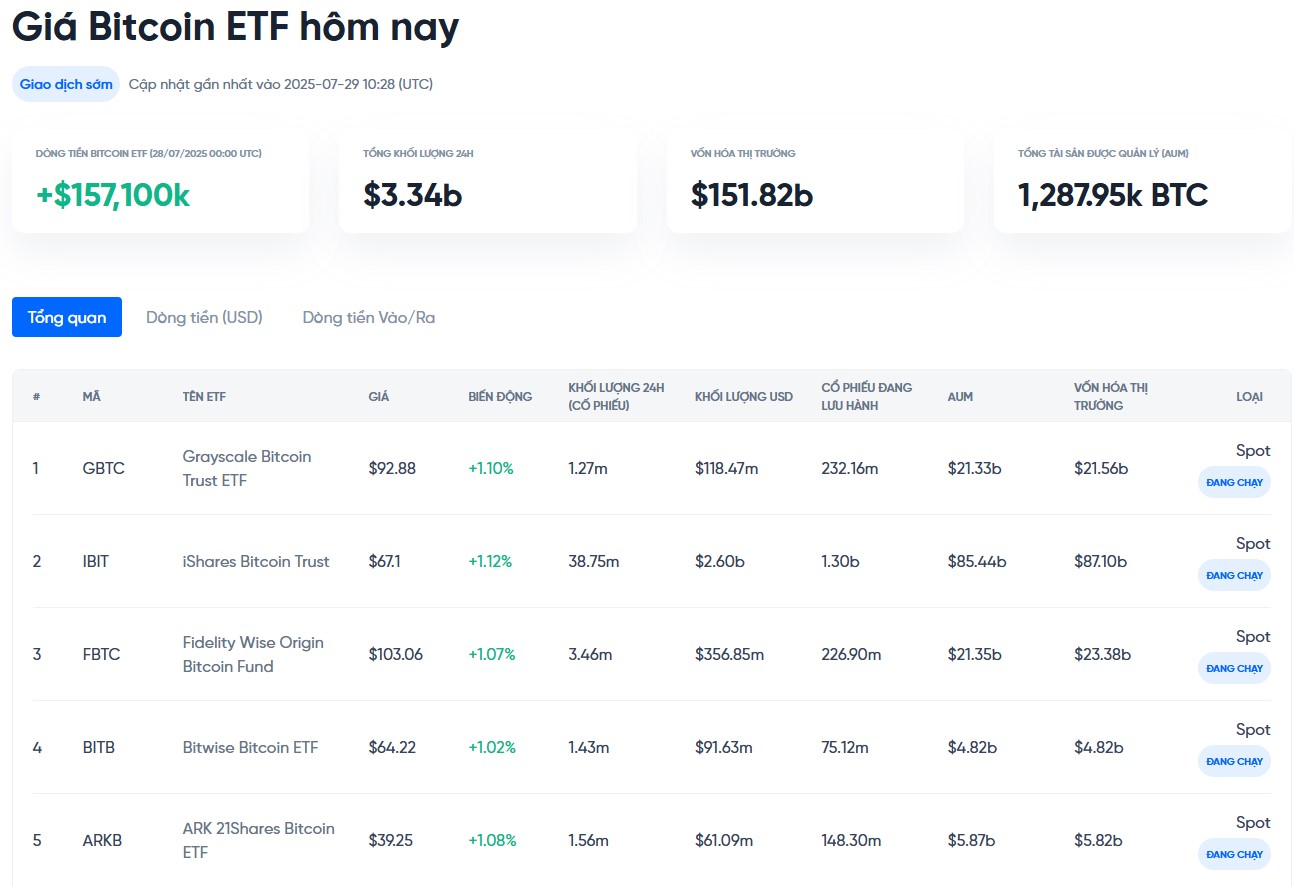Open Fidelity Wise Origin Bitcoin Fund
The image size is (1294, 886).
point(253,654)
